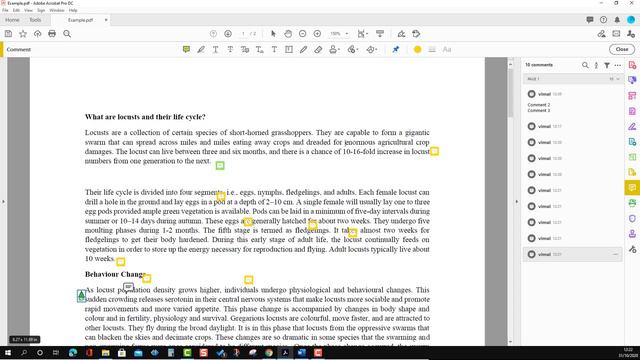Screen dimensions: 640x360
Task: Select the Sticky Note tool
Action: 186,49
